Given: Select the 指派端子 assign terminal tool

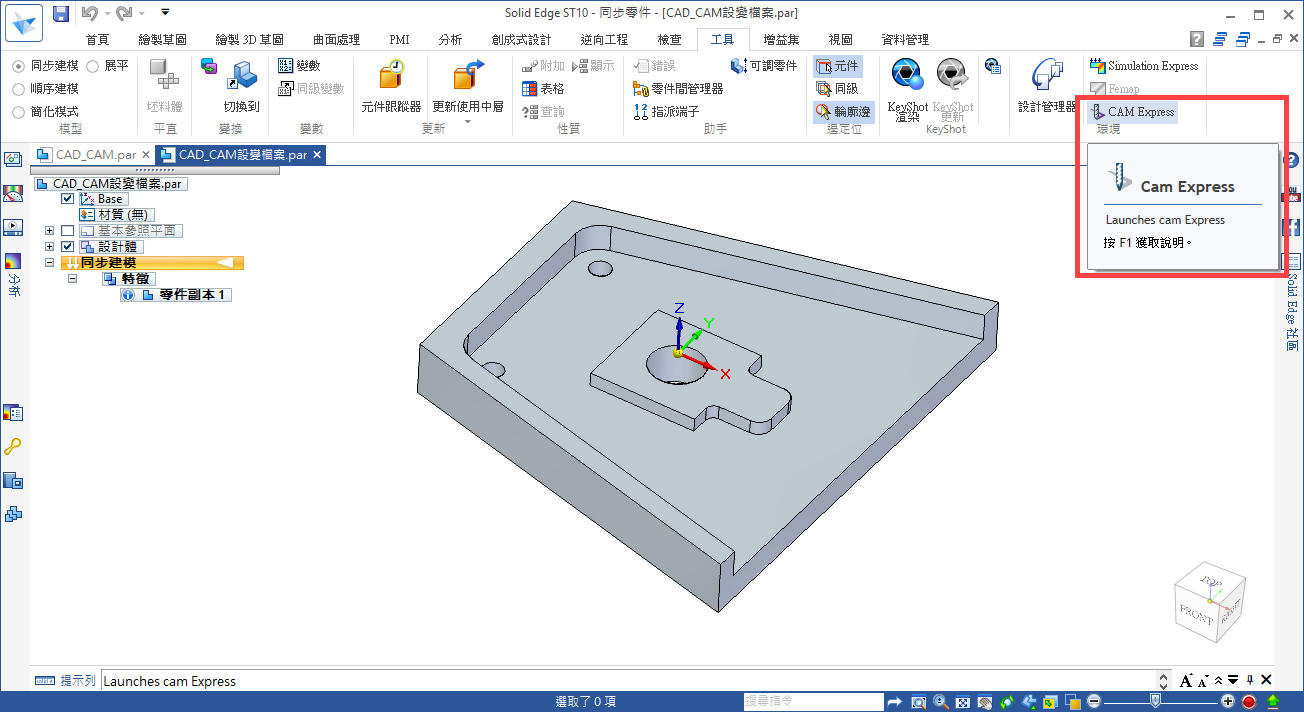Looking at the screenshot, I should (667, 112).
